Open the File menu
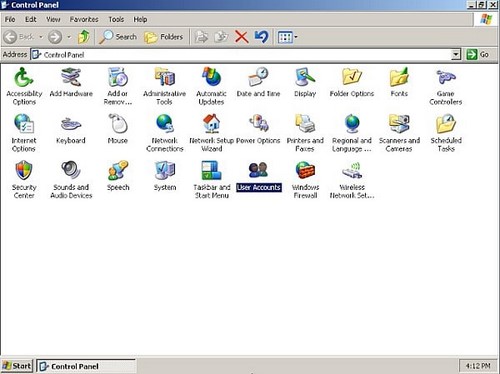This screenshot has width=500, height=374. click(10, 19)
